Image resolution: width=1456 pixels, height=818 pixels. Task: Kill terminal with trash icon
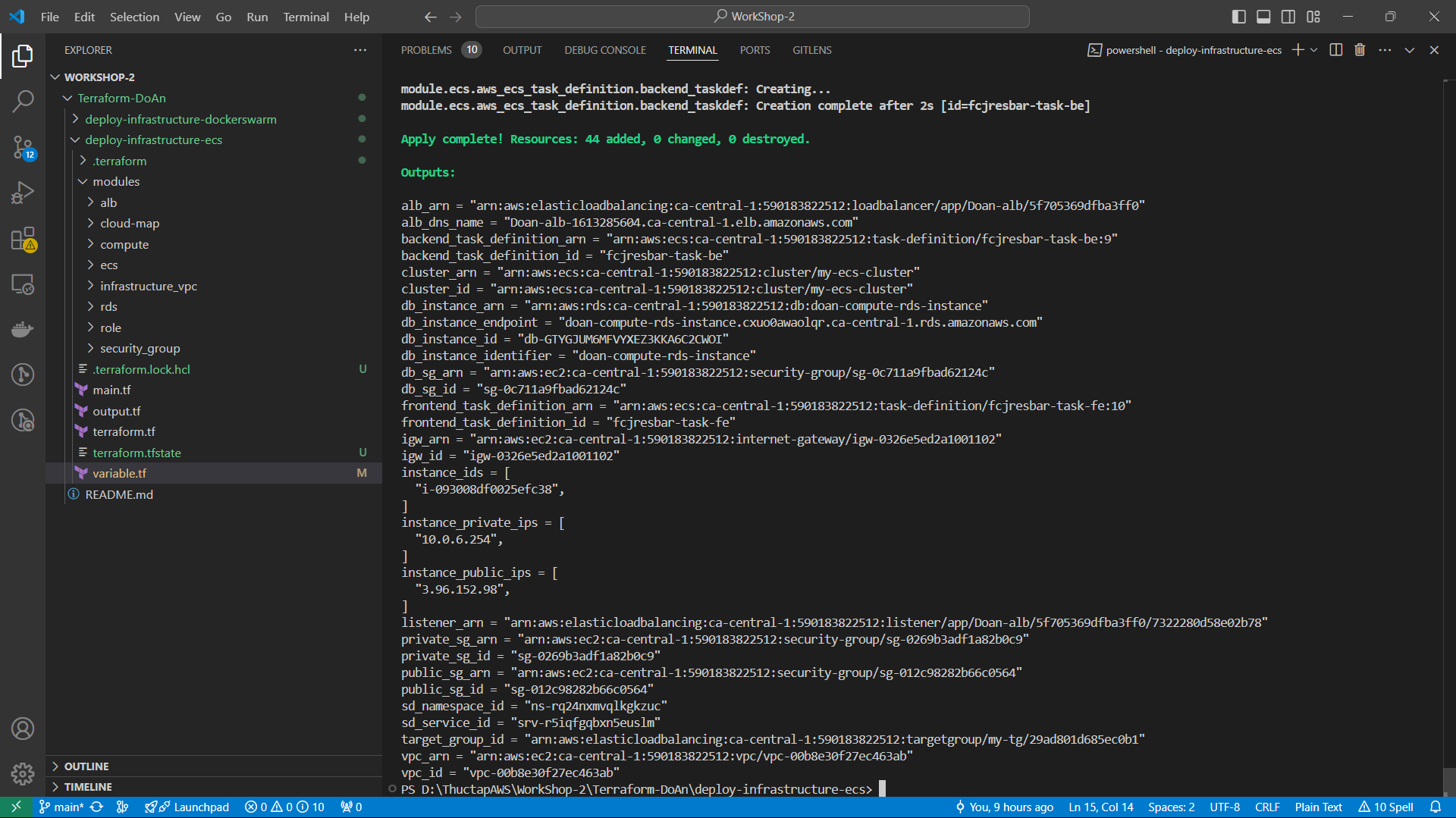tap(1360, 50)
